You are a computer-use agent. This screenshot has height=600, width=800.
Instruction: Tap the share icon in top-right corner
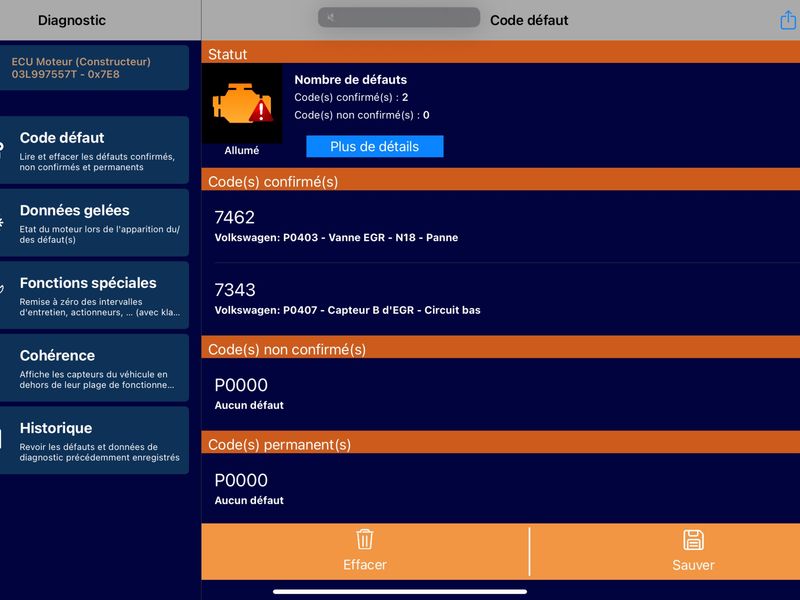pos(787,20)
